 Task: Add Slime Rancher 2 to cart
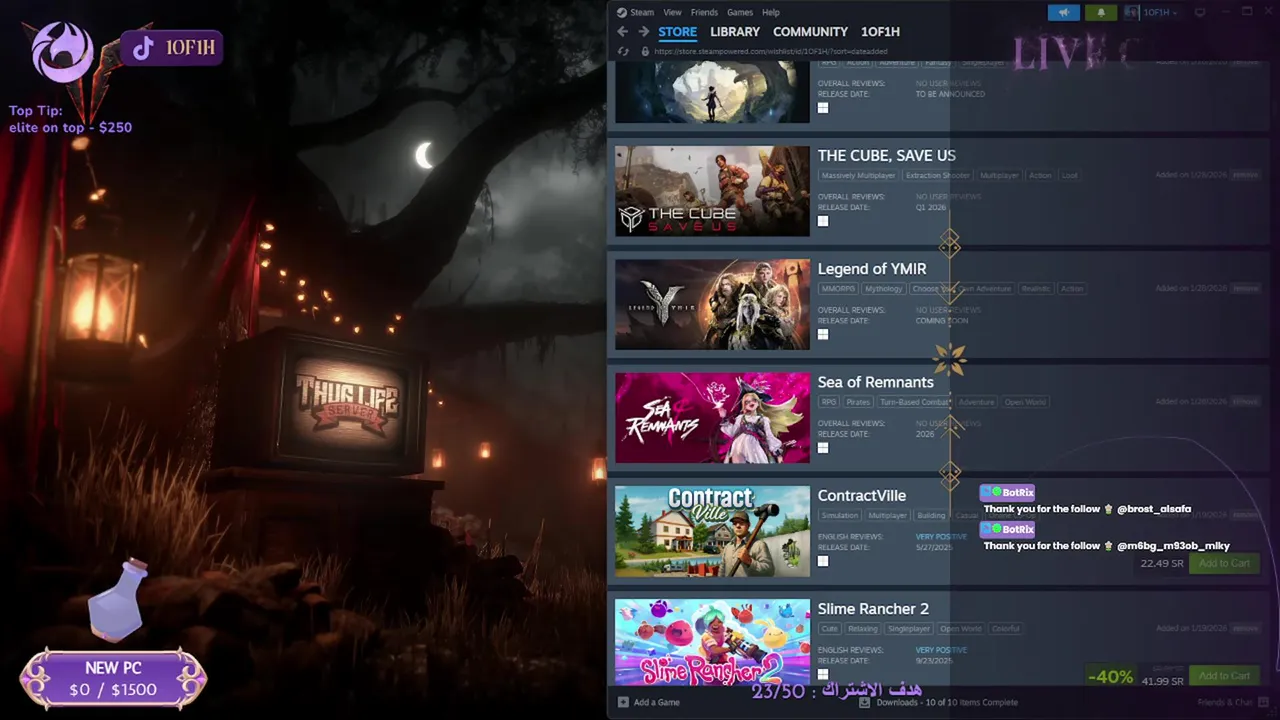pyautogui.click(x=1224, y=676)
